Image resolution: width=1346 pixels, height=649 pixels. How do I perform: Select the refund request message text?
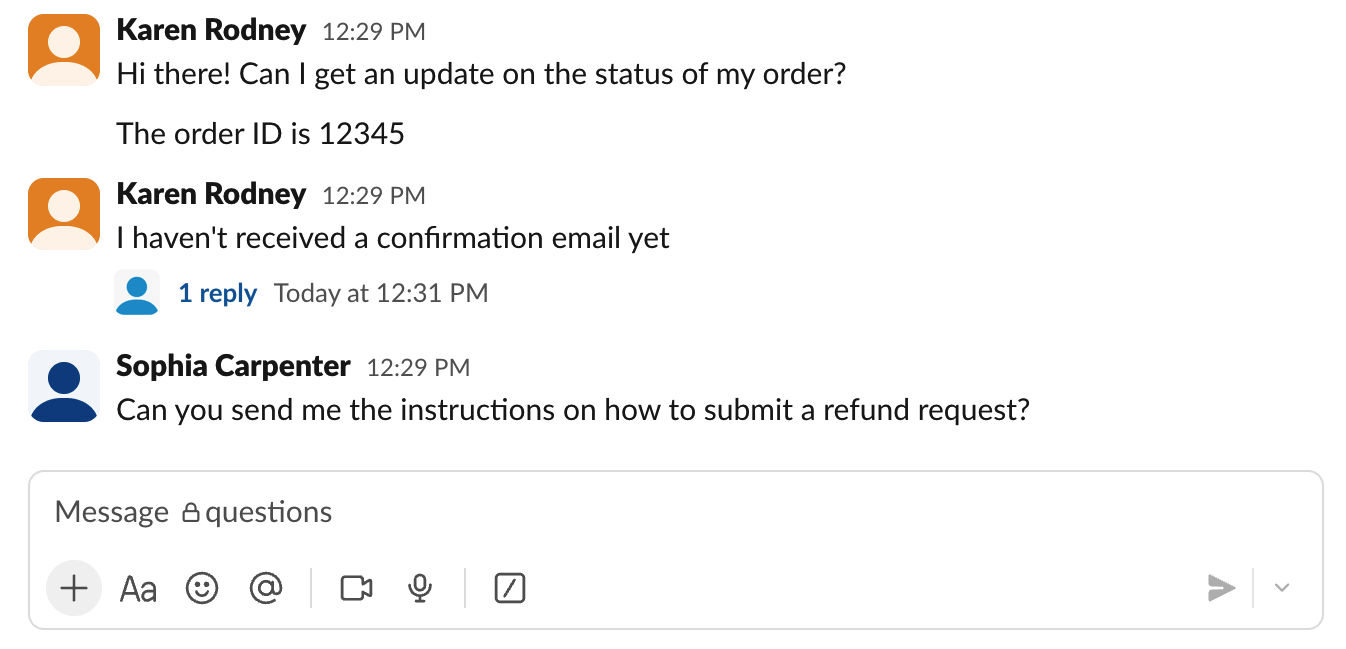[573, 410]
